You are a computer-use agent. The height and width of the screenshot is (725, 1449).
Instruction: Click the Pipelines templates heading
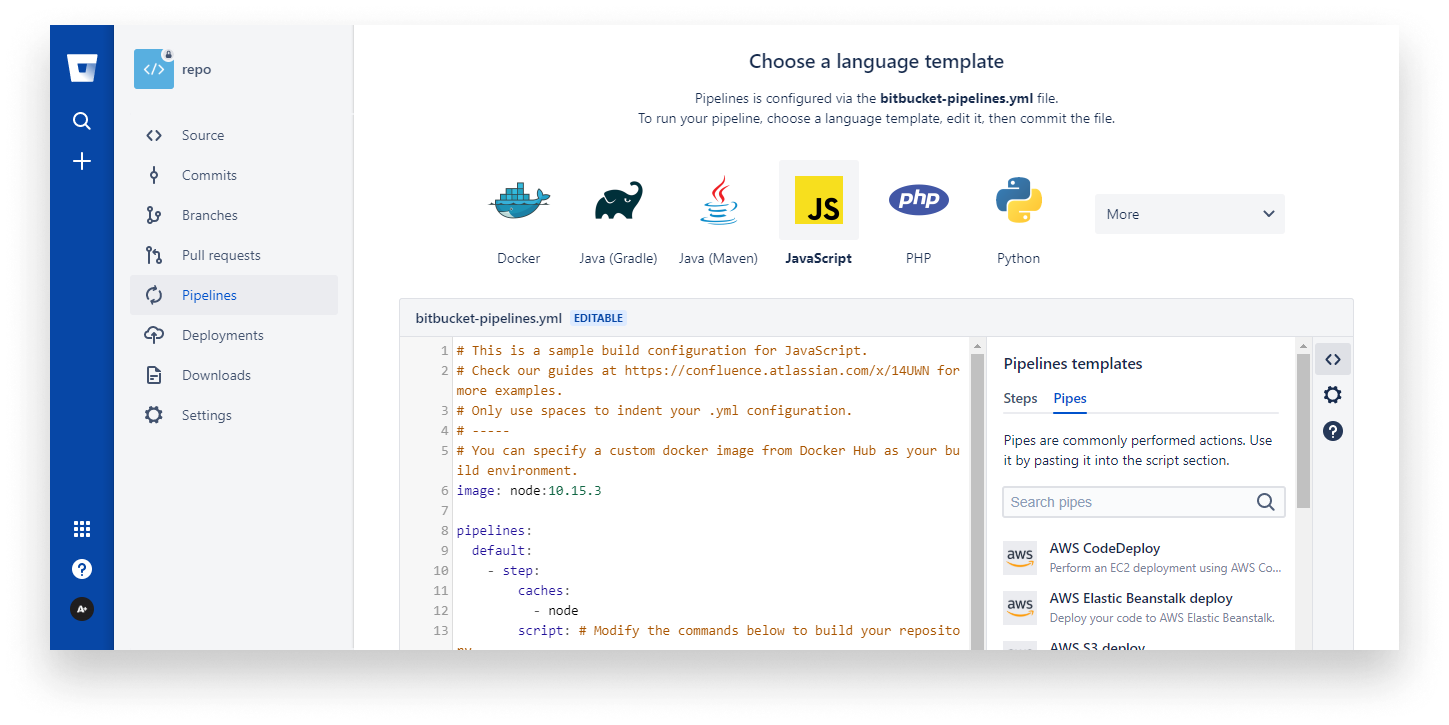click(1073, 364)
